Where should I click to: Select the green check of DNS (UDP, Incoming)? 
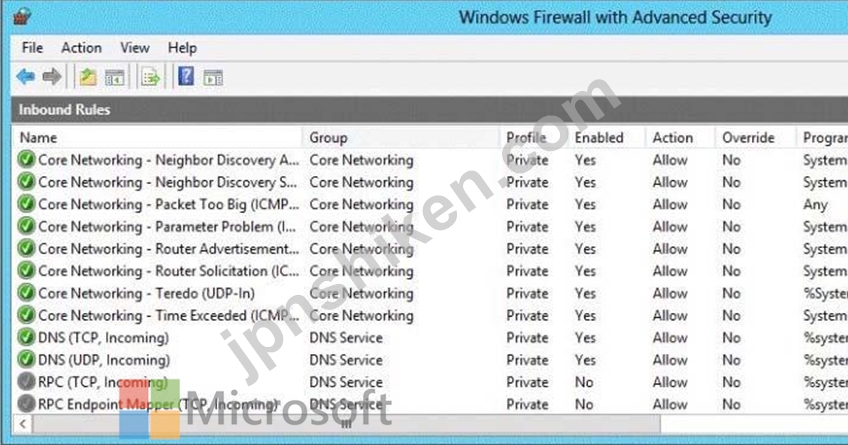click(26, 360)
